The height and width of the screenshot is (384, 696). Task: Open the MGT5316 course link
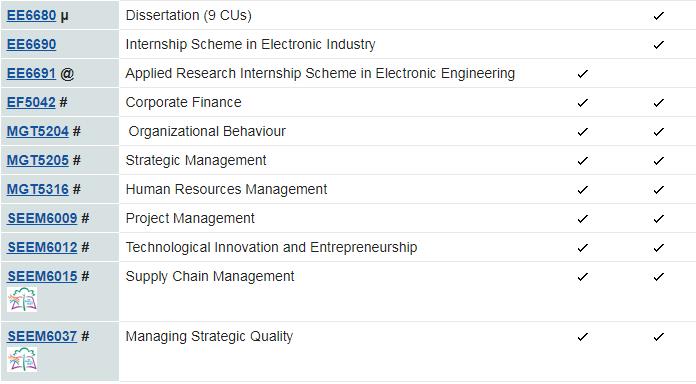tap(38, 190)
